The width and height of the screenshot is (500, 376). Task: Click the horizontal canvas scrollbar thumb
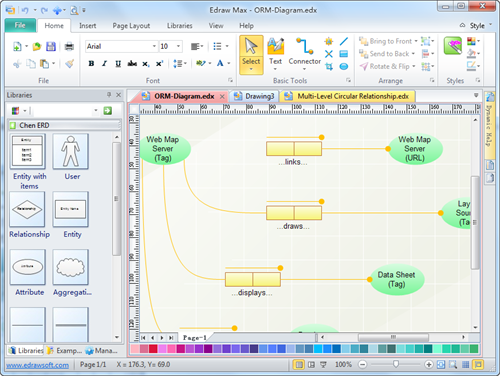[x=393, y=337]
